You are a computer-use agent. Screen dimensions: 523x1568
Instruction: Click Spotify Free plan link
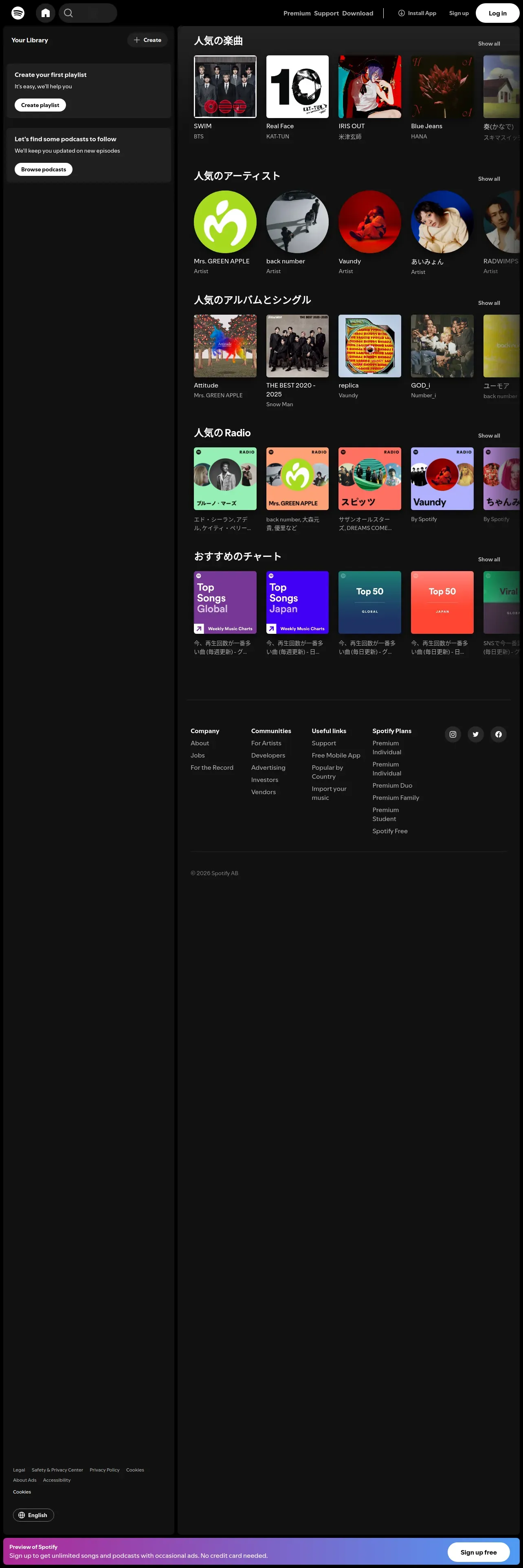point(390,832)
